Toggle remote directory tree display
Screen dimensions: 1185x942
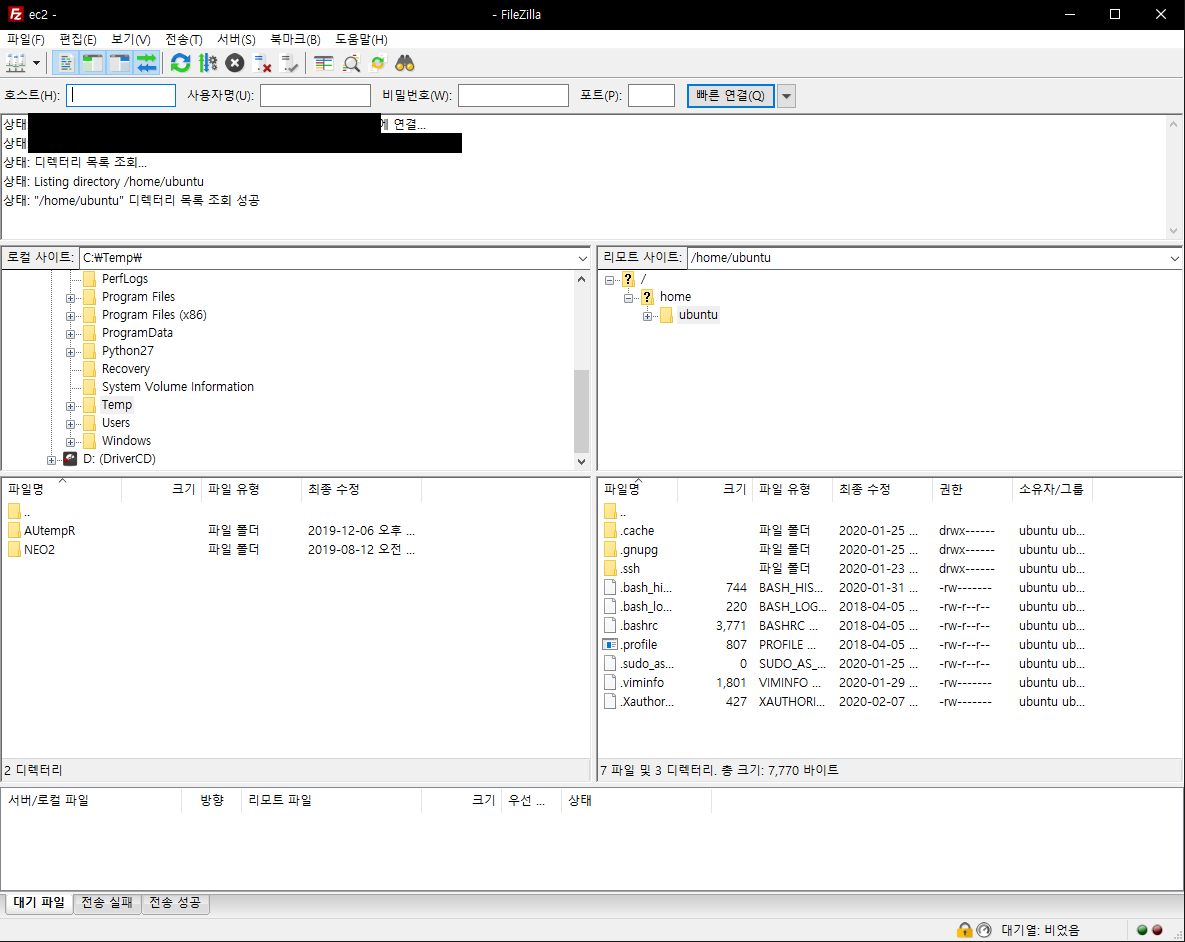(x=120, y=64)
